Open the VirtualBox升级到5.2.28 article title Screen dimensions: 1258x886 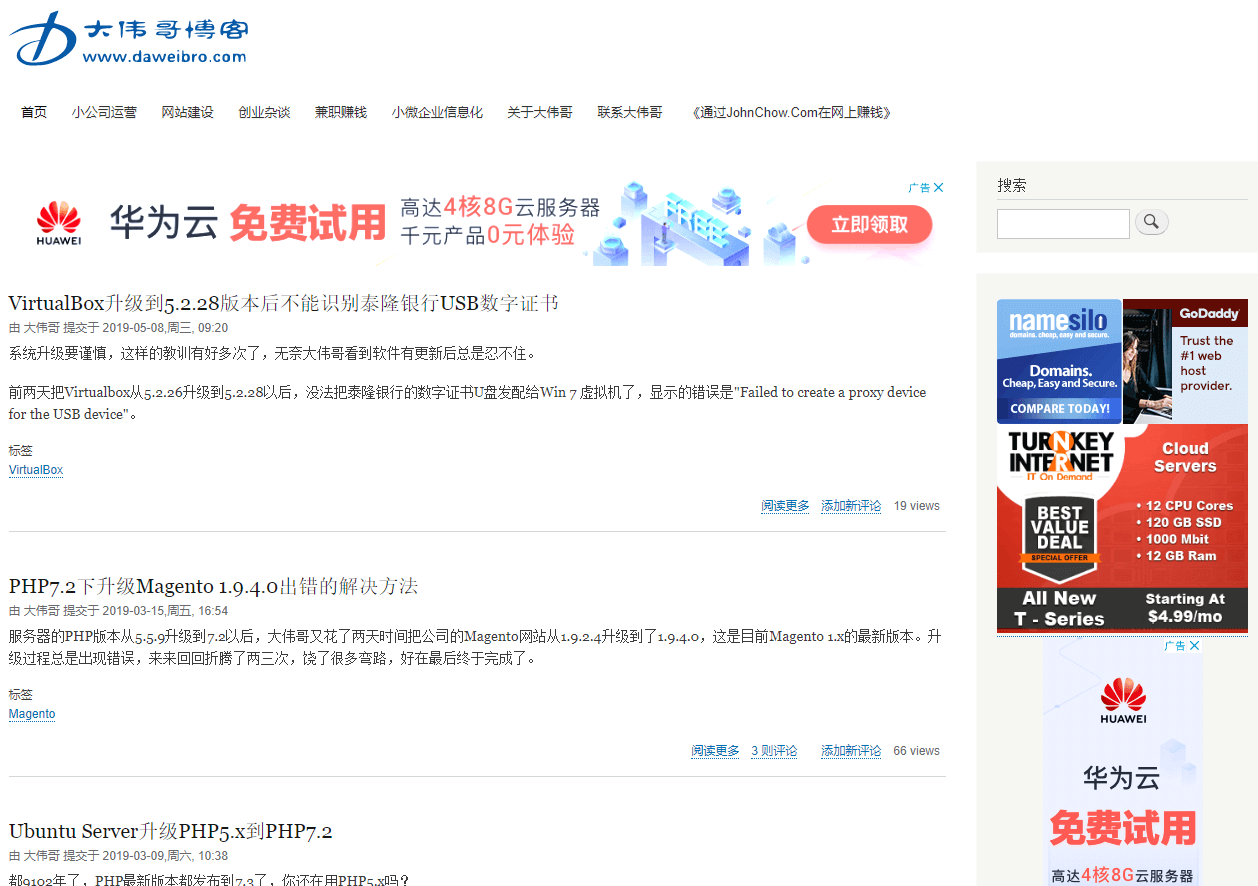coord(283,303)
